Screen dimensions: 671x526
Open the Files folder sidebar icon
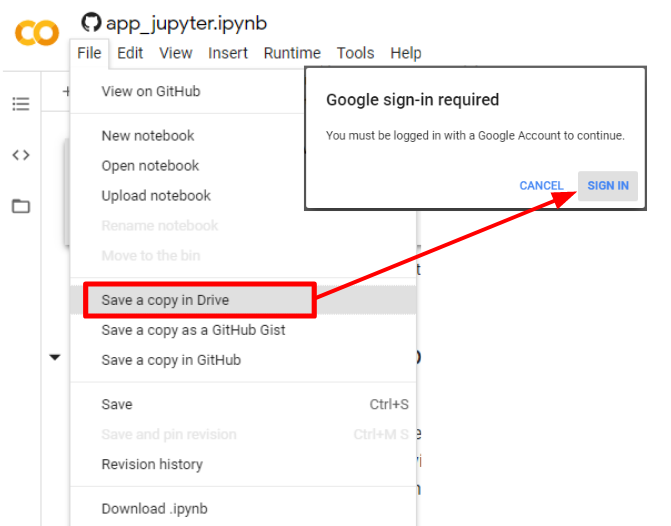(x=21, y=206)
